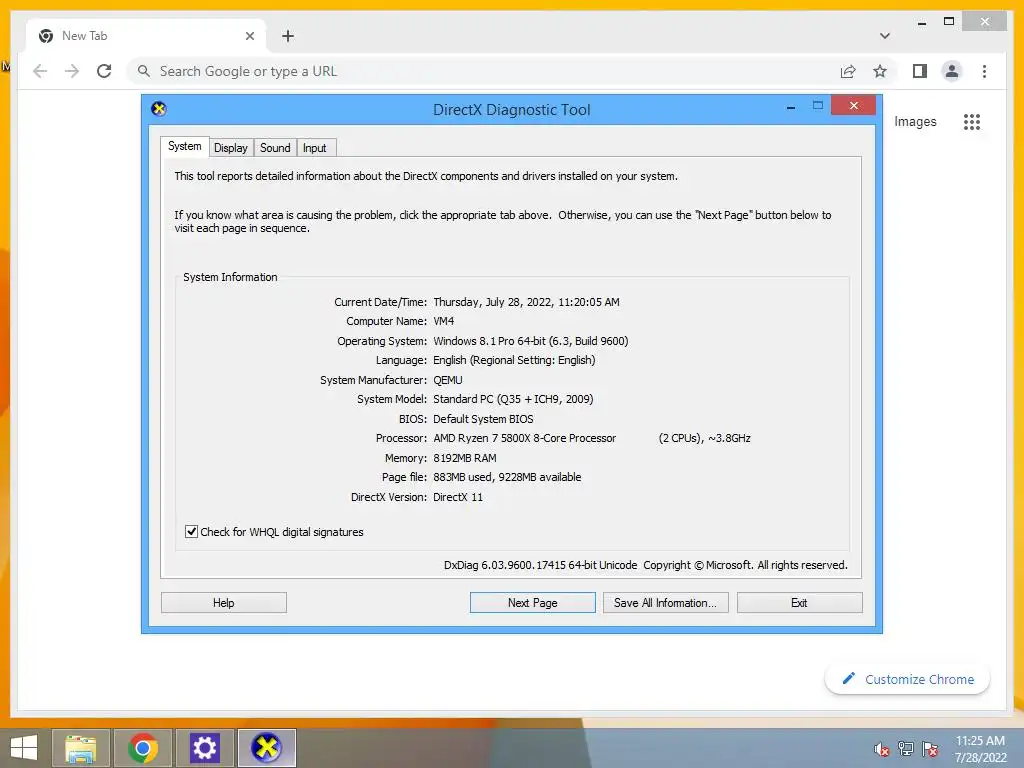
Task: Click the Processor value AMD Ryzen 7 5800X
Action: tap(524, 438)
